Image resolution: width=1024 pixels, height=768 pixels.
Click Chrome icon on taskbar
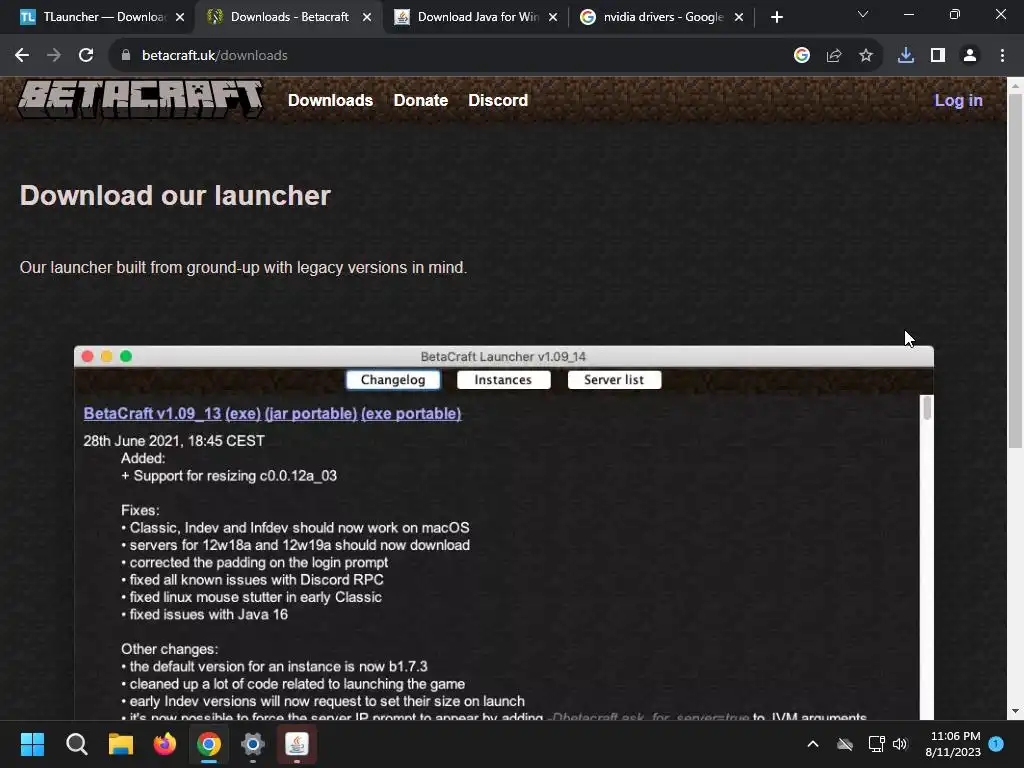coord(209,744)
